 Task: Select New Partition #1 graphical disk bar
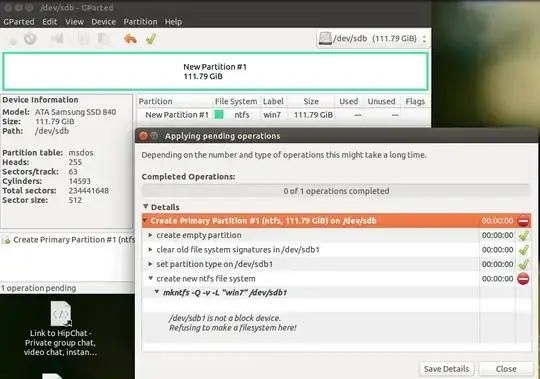(x=215, y=72)
